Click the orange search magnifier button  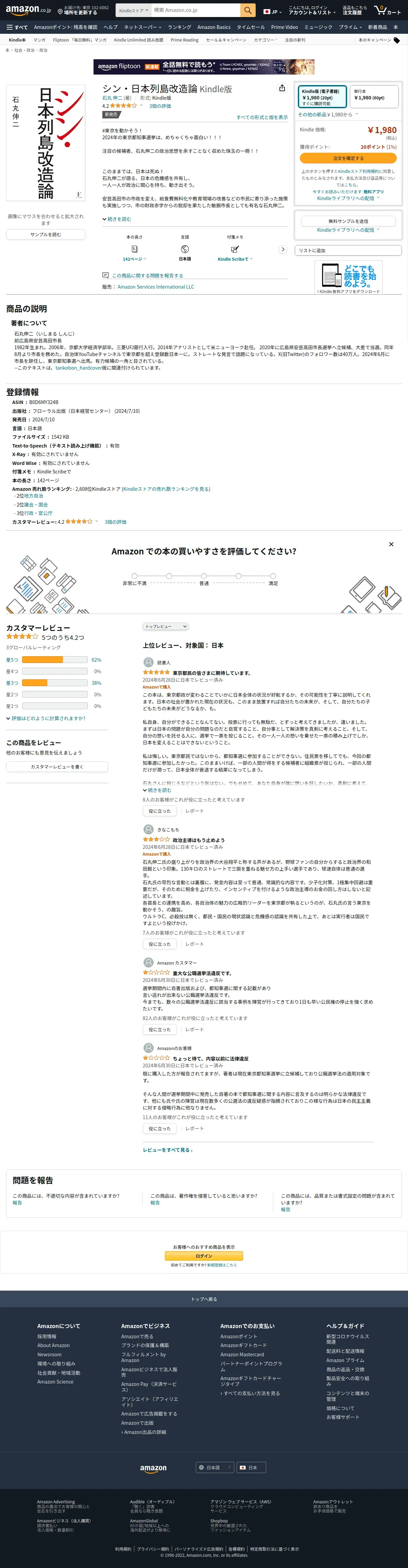(248, 10)
